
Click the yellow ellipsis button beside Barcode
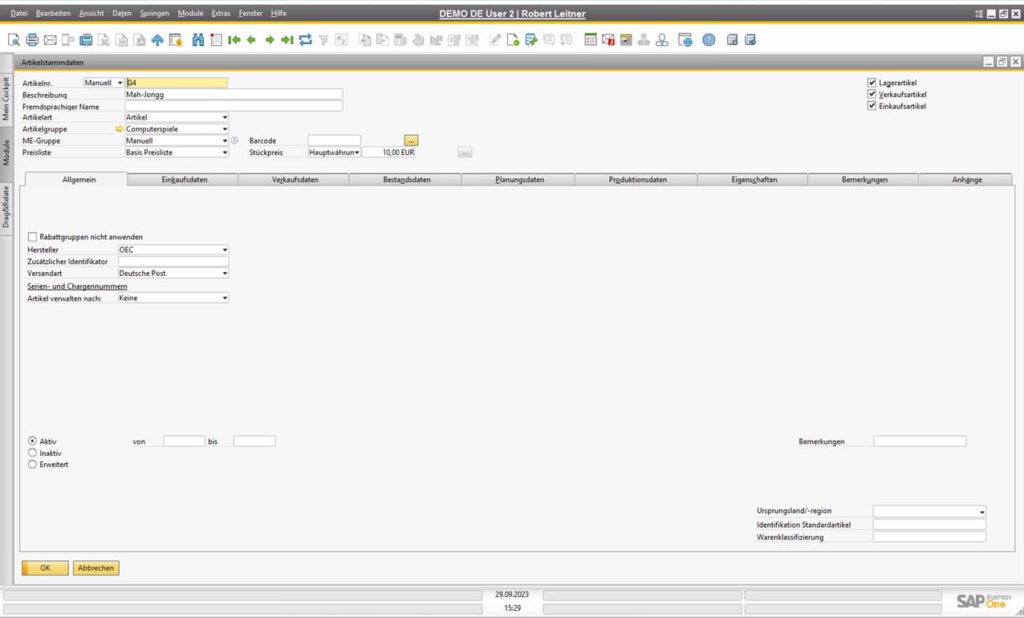(411, 140)
